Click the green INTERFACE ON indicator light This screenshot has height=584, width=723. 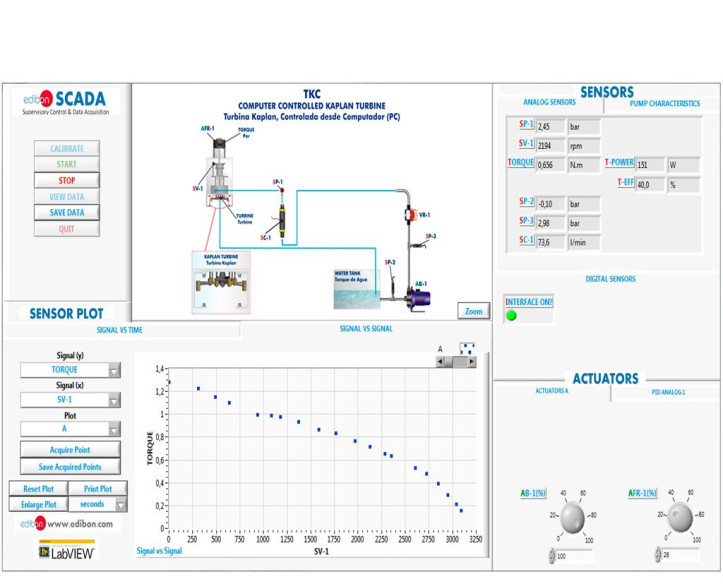[x=512, y=316]
